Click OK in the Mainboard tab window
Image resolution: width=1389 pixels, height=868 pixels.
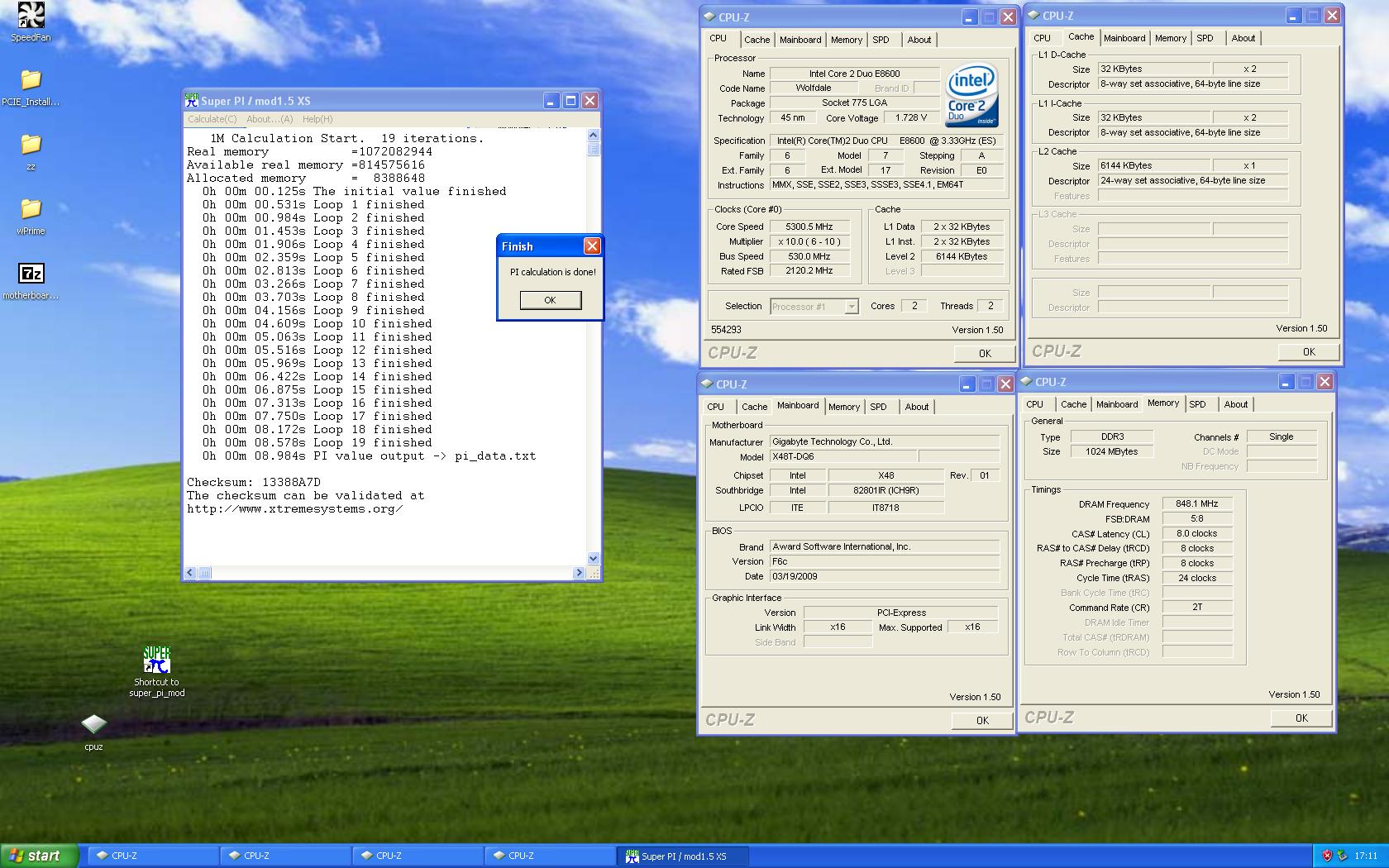pos(982,720)
